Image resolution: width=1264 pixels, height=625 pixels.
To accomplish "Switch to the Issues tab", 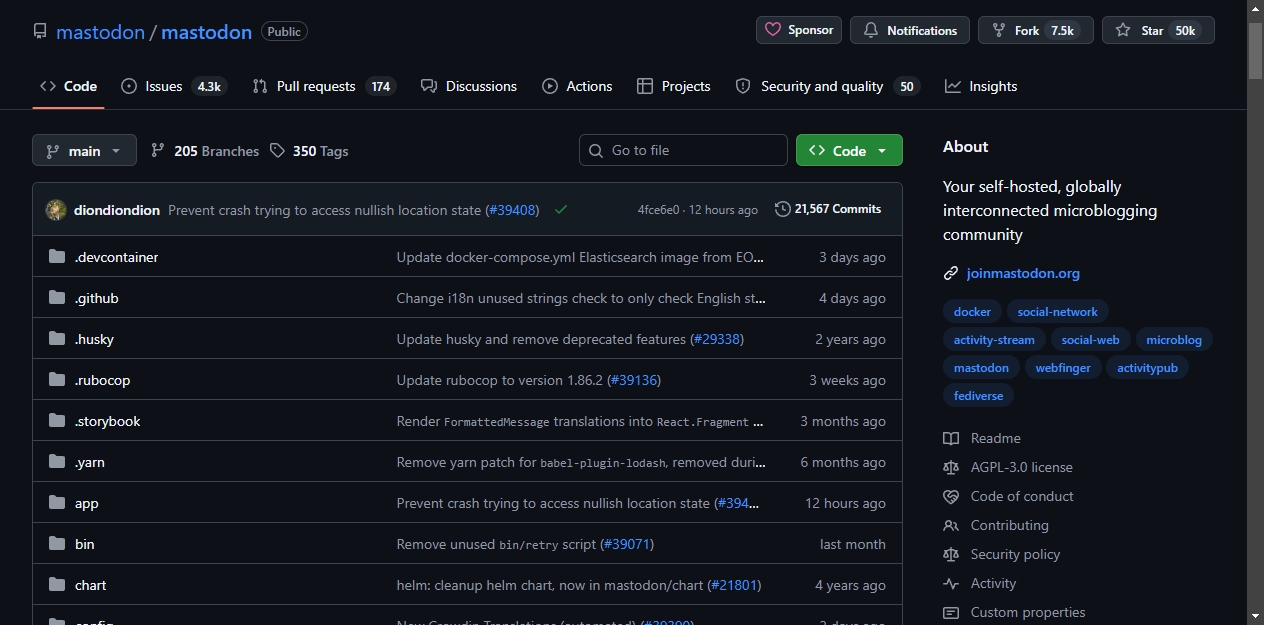I will coord(174,86).
